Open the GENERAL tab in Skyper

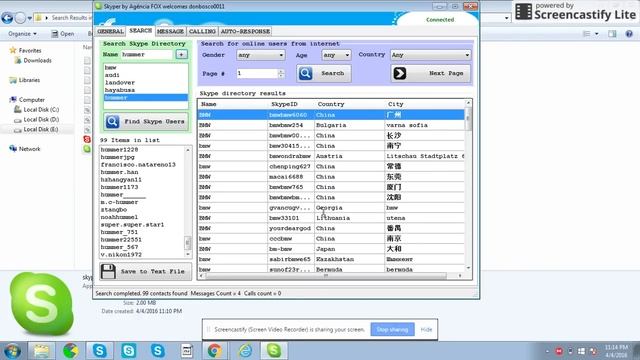pos(110,31)
